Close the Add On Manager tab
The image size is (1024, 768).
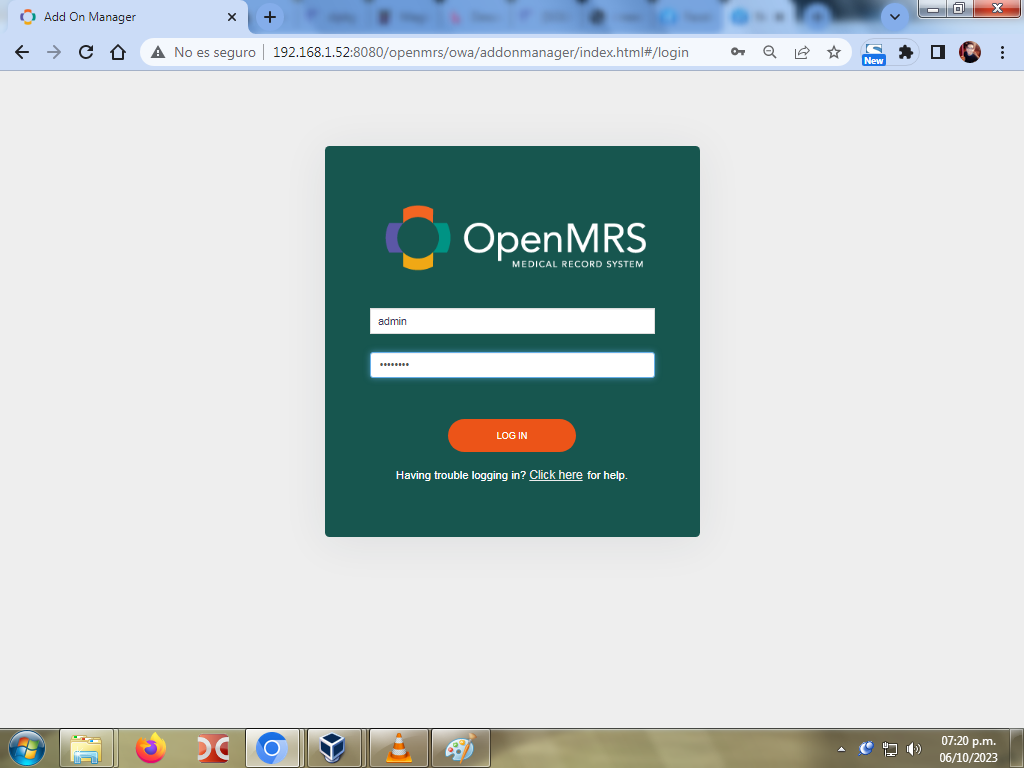point(232,17)
